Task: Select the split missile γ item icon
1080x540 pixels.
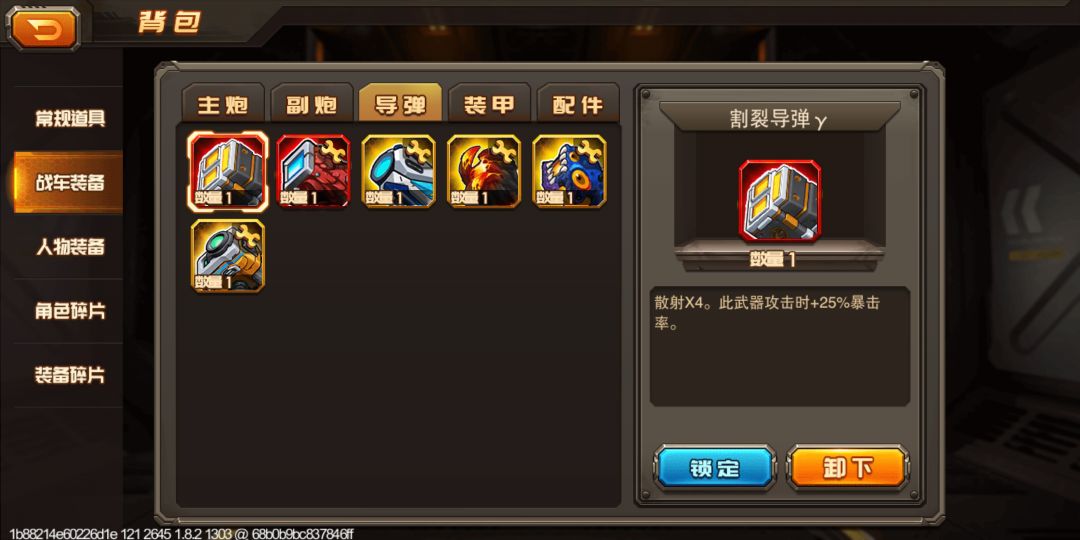Action: (x=228, y=171)
